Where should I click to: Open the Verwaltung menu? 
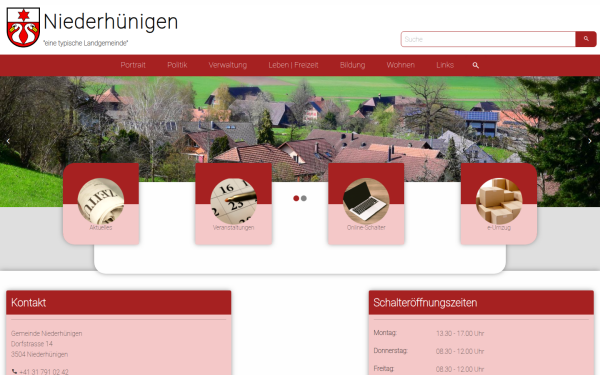pyautogui.click(x=228, y=65)
